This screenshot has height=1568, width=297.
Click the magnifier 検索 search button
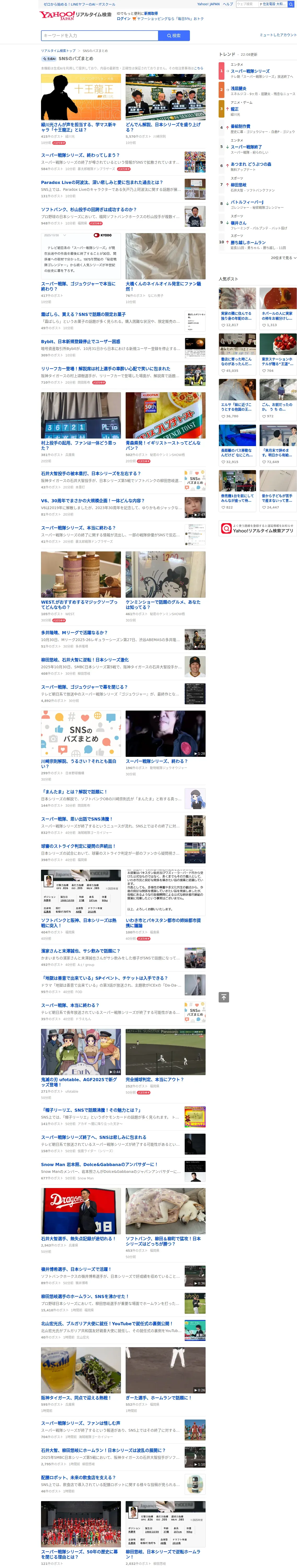pyautogui.click(x=174, y=36)
